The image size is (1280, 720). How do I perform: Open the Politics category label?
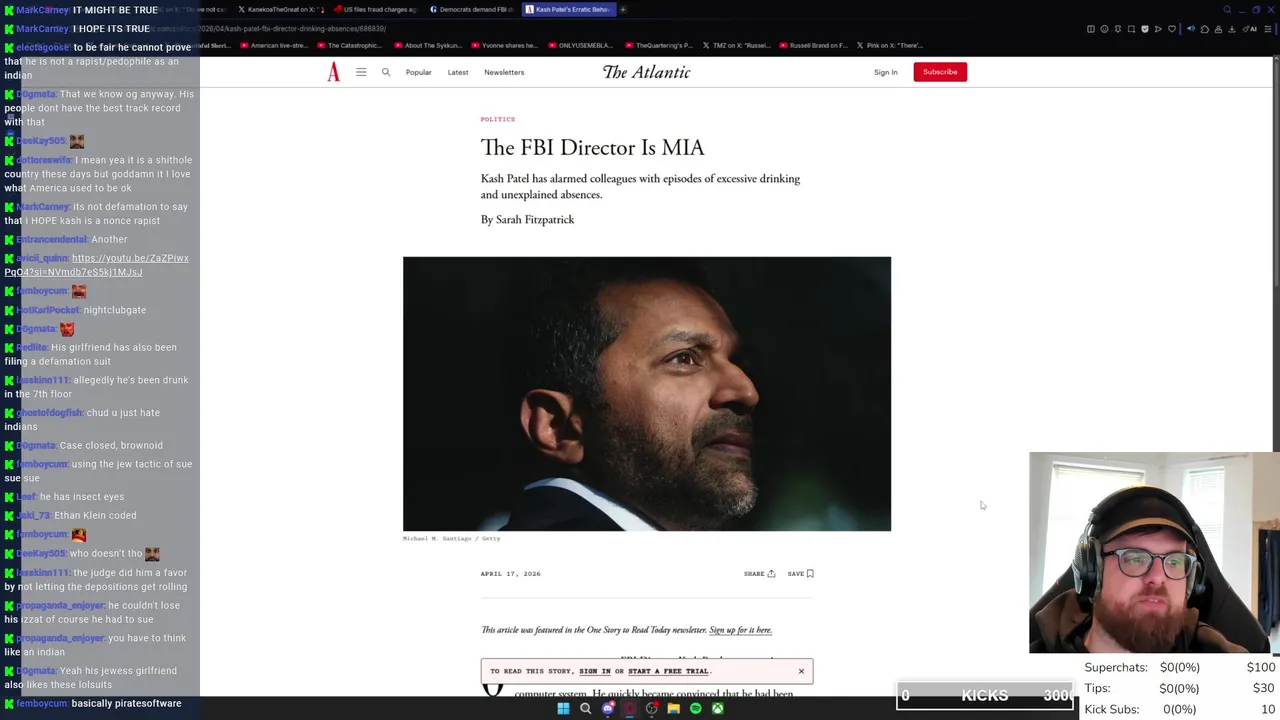[497, 119]
